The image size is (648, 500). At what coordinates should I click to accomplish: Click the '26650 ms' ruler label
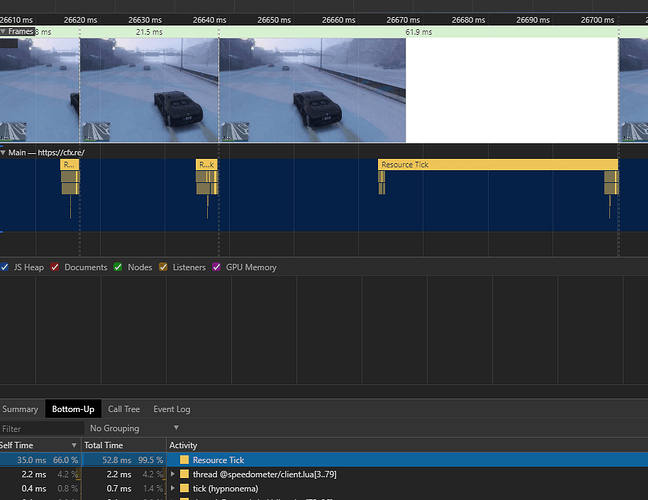pos(274,20)
